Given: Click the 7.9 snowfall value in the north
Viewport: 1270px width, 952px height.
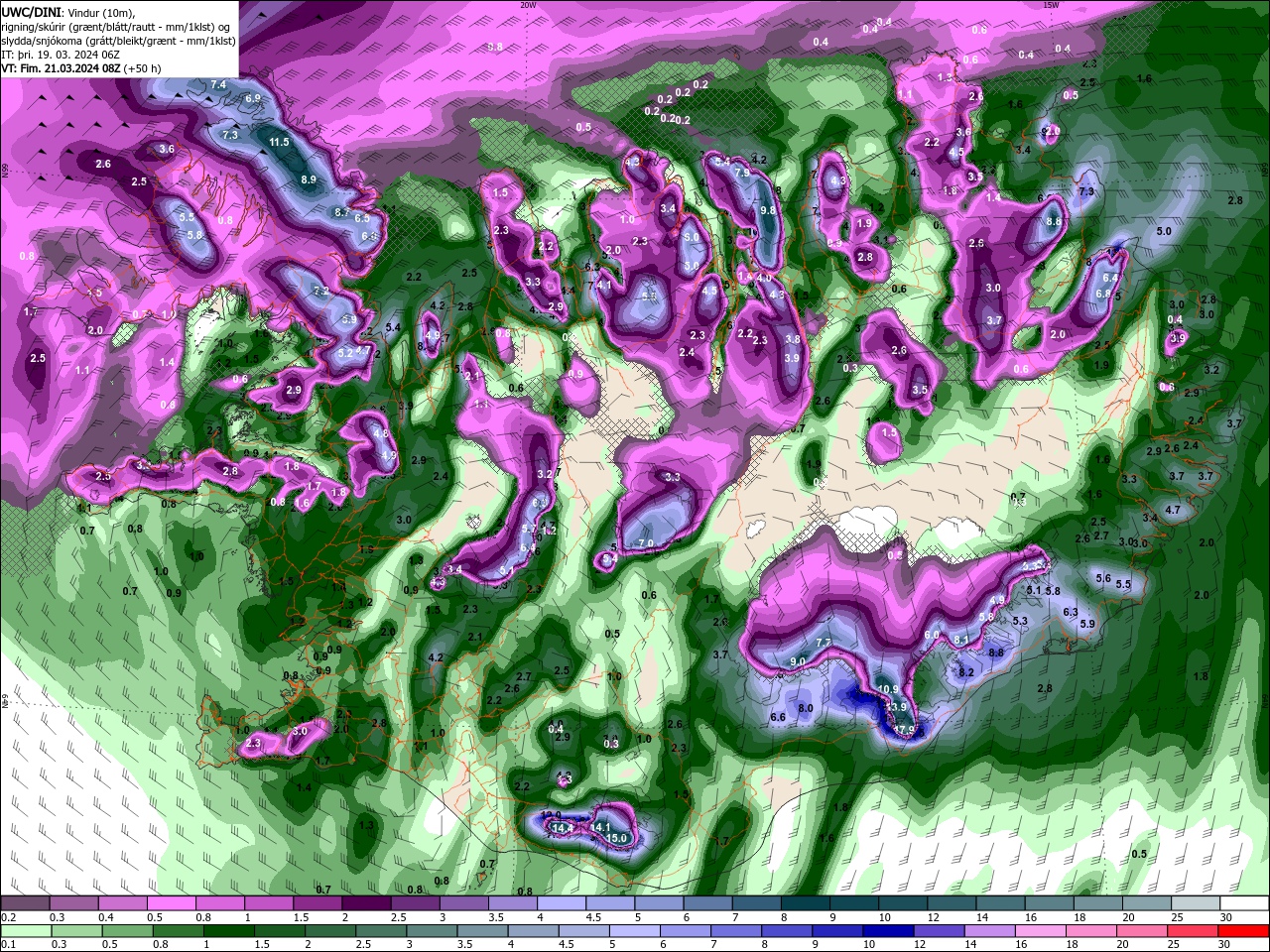Looking at the screenshot, I should pyautogui.click(x=741, y=173).
